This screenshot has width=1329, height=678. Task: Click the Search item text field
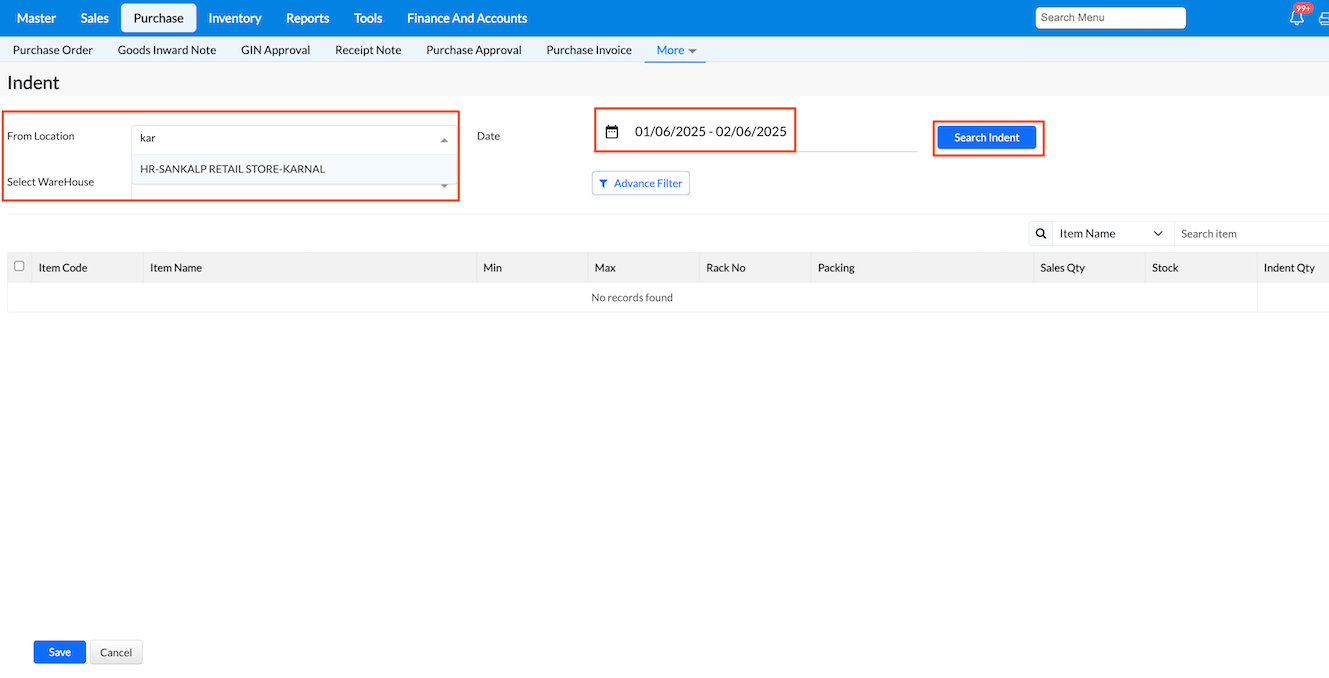pos(1250,234)
